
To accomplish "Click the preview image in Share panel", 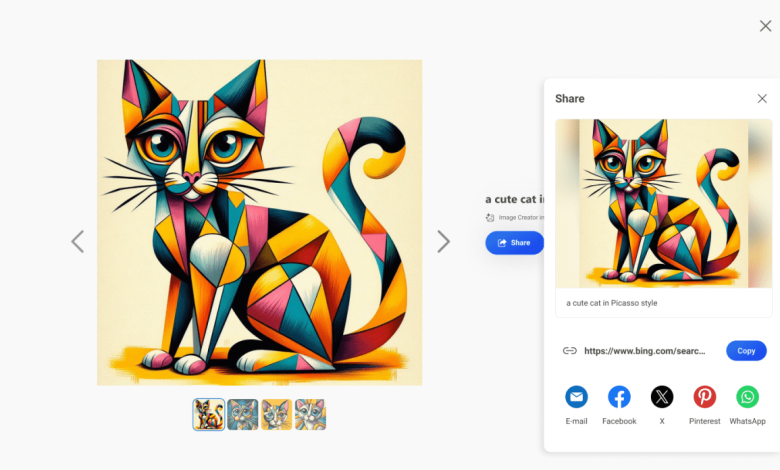I will [664, 203].
